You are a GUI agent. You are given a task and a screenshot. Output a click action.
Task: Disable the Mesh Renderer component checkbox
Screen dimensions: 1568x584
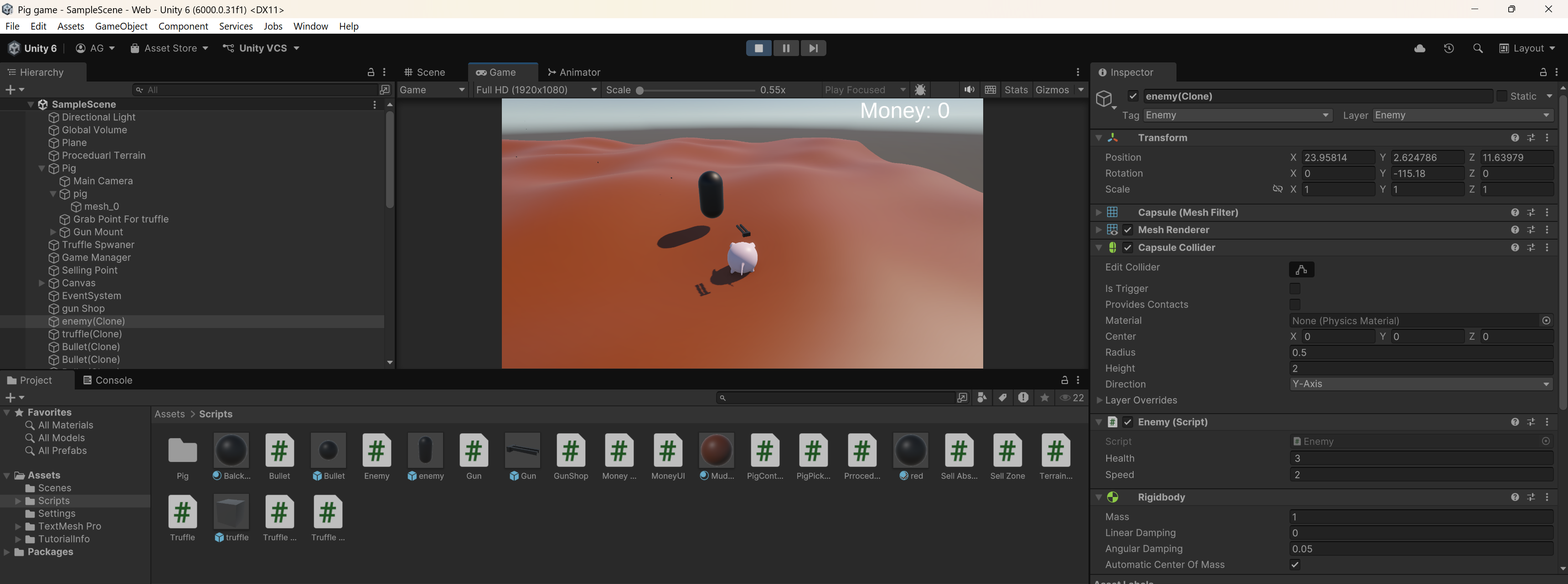pos(1127,230)
